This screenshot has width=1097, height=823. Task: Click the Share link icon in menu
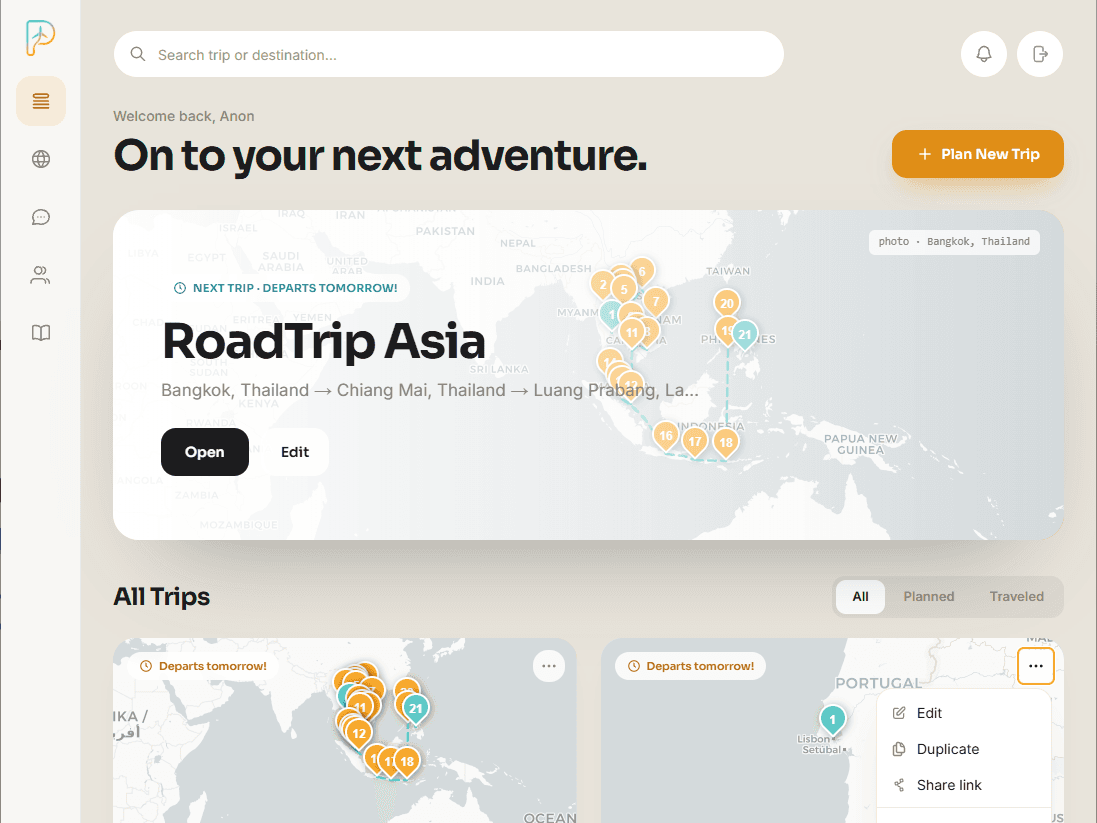tap(899, 785)
